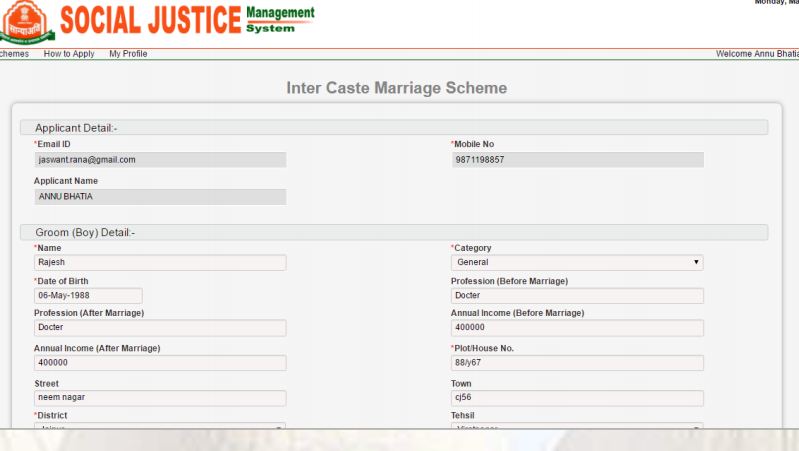The image size is (799, 451).
Task: Click the Annual Income (After Marriage) field
Action: (x=160, y=363)
